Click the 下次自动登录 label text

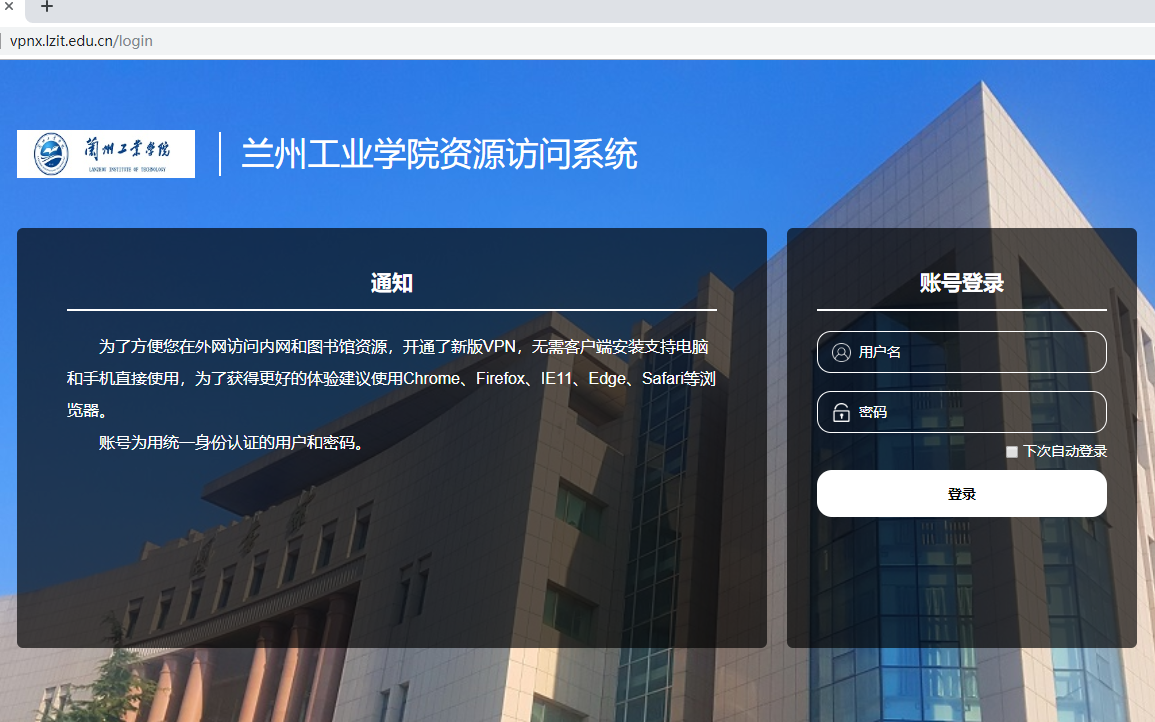click(1064, 452)
